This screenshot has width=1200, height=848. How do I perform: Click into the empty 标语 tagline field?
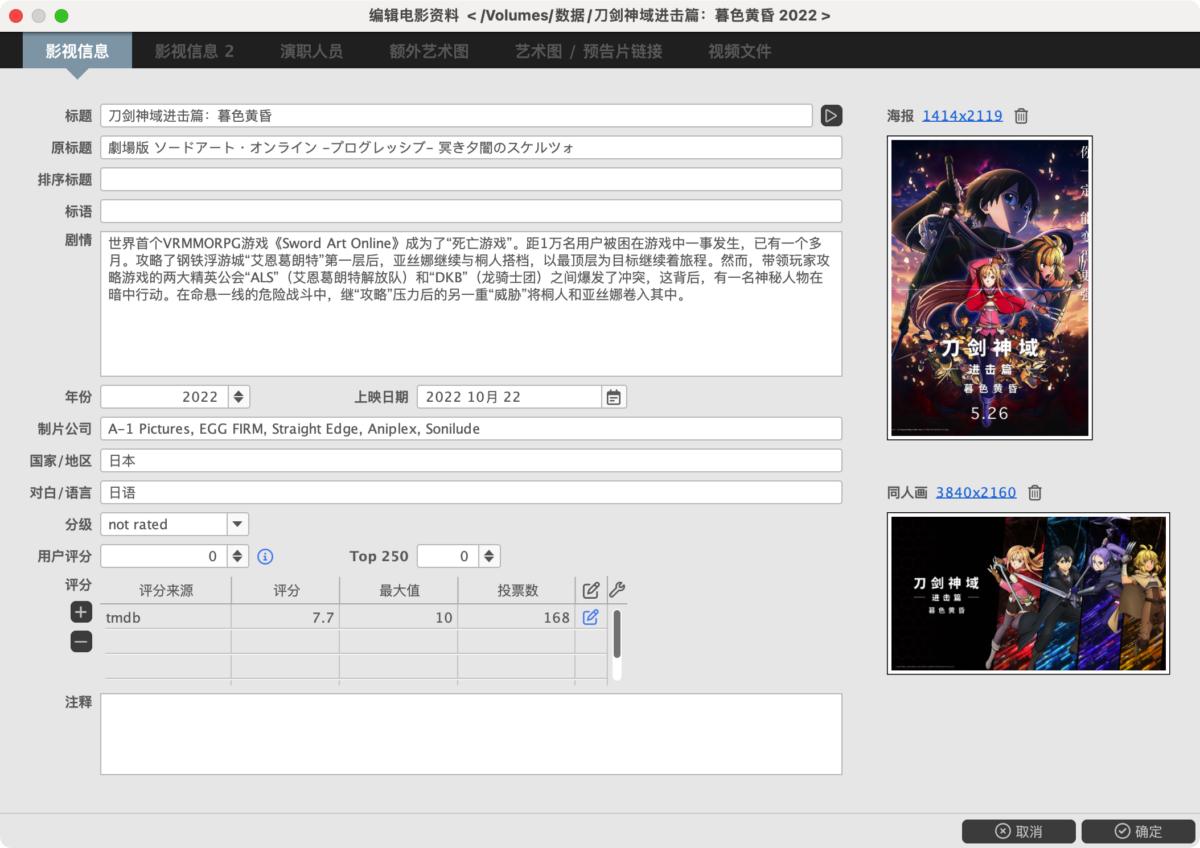(x=471, y=212)
